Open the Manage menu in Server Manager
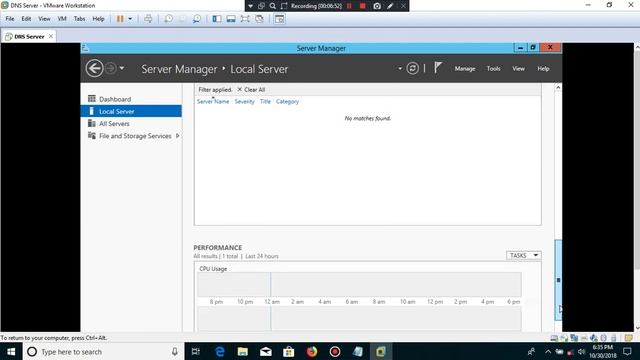 tap(465, 69)
